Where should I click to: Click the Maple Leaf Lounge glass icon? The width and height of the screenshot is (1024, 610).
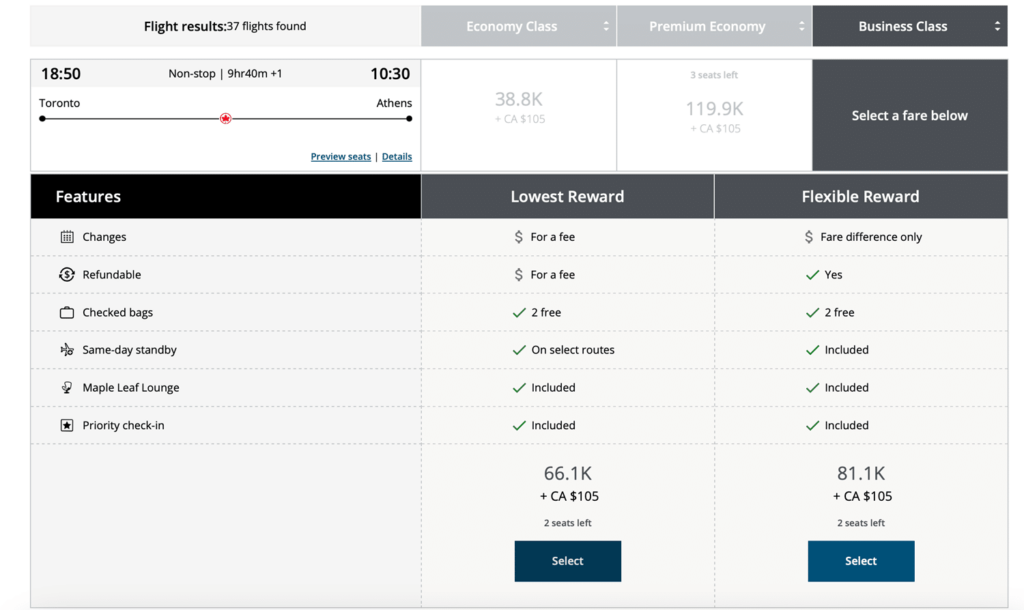click(66, 387)
